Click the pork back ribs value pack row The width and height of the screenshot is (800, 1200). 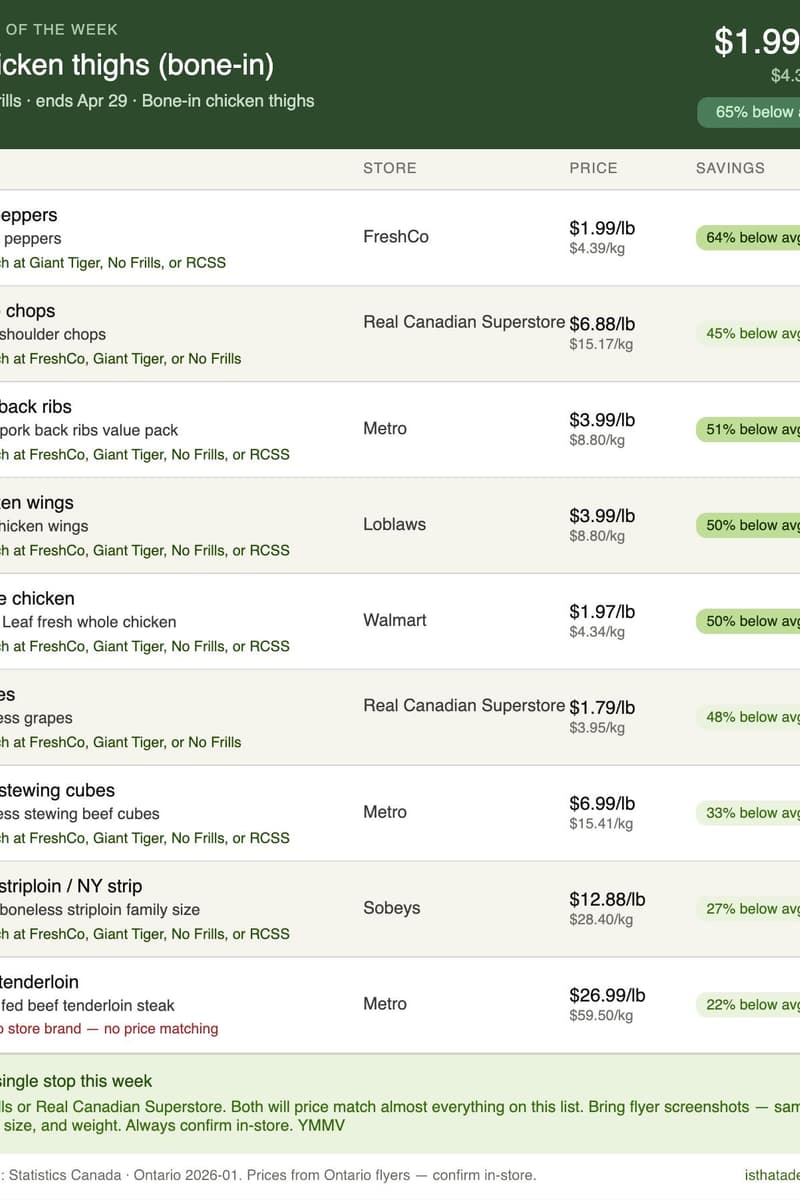click(x=400, y=430)
